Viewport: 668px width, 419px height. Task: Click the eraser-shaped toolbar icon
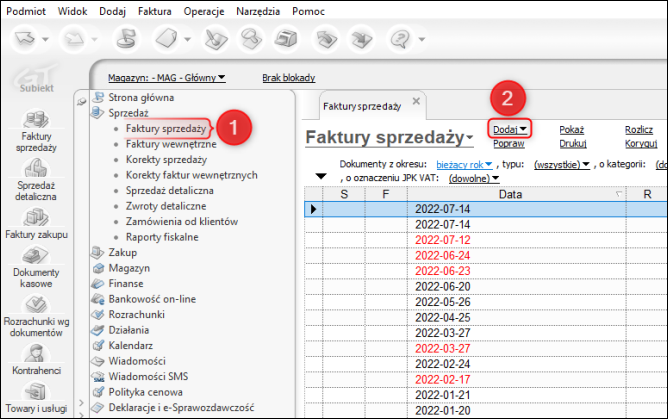pyautogui.click(x=166, y=39)
